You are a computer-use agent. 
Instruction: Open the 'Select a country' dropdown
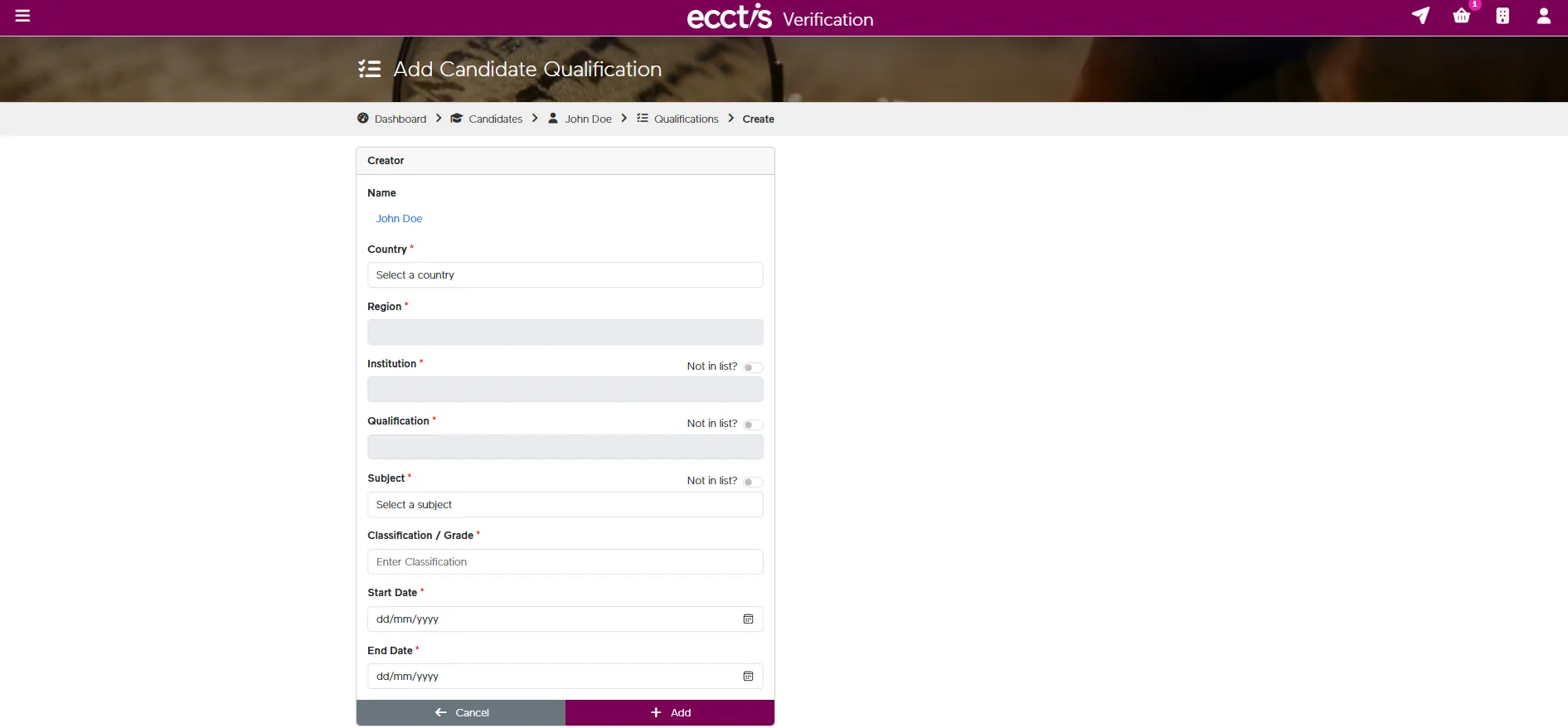[x=565, y=275]
